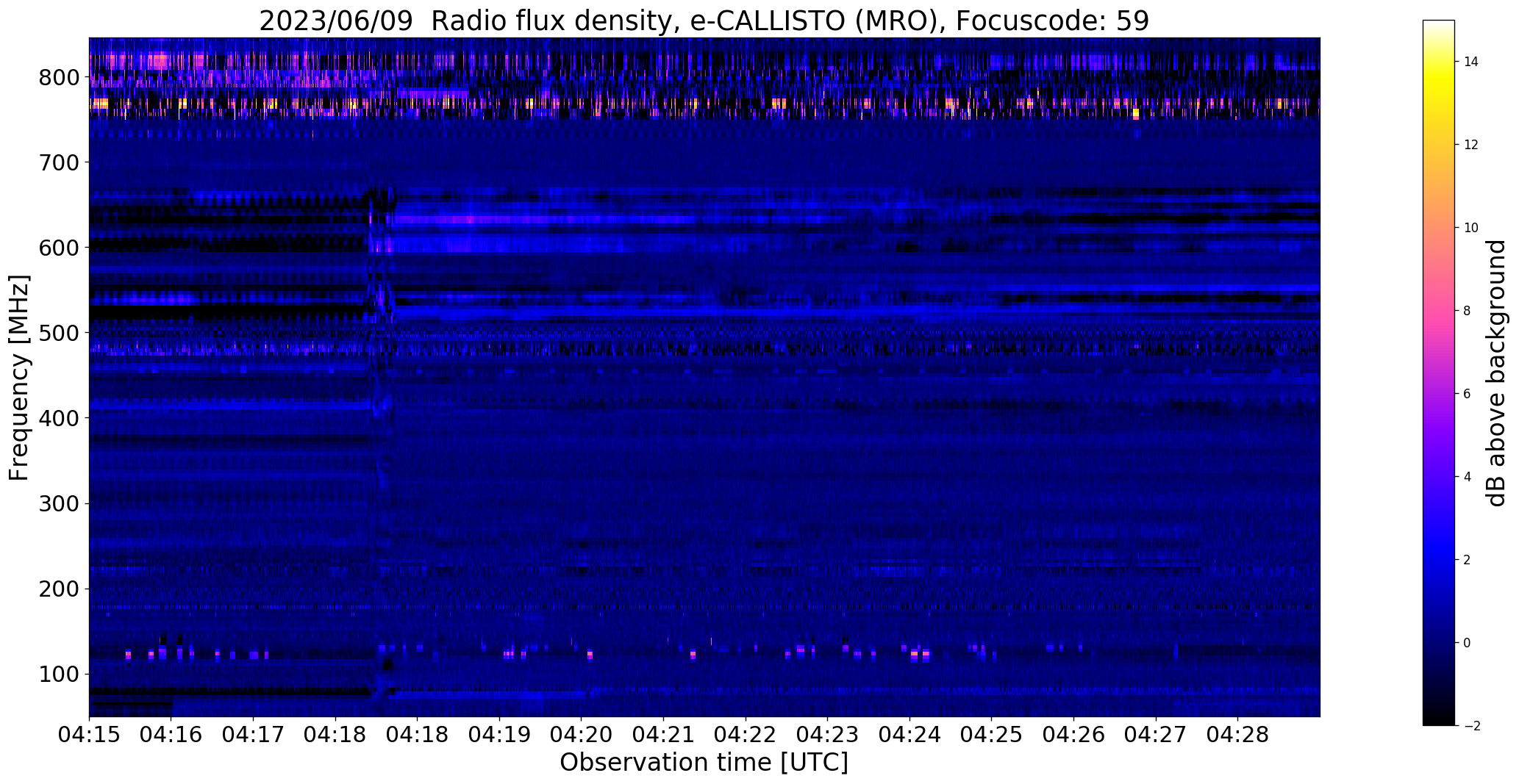Click the colorbar tick label 4
Image resolution: width=1519 pixels, height=784 pixels.
click(1467, 477)
